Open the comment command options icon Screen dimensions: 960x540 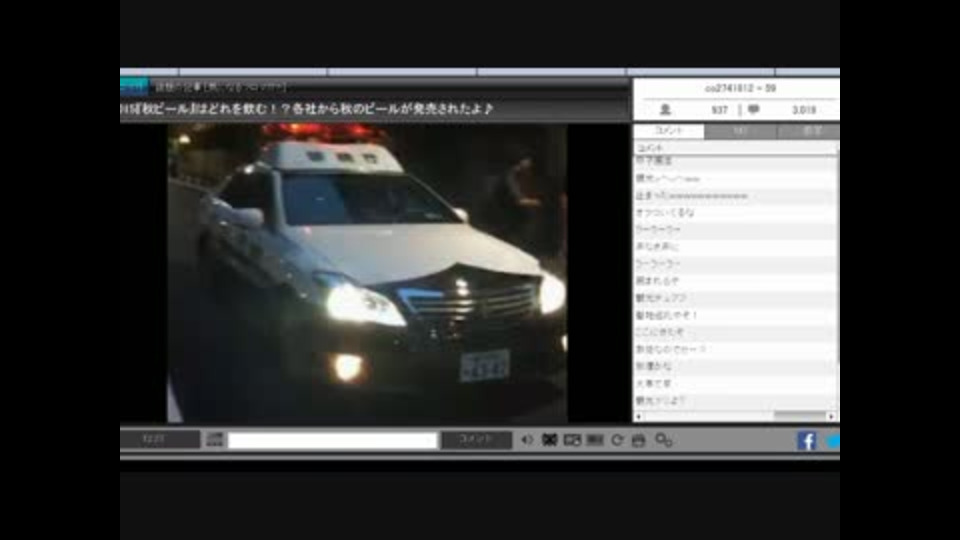click(214, 439)
